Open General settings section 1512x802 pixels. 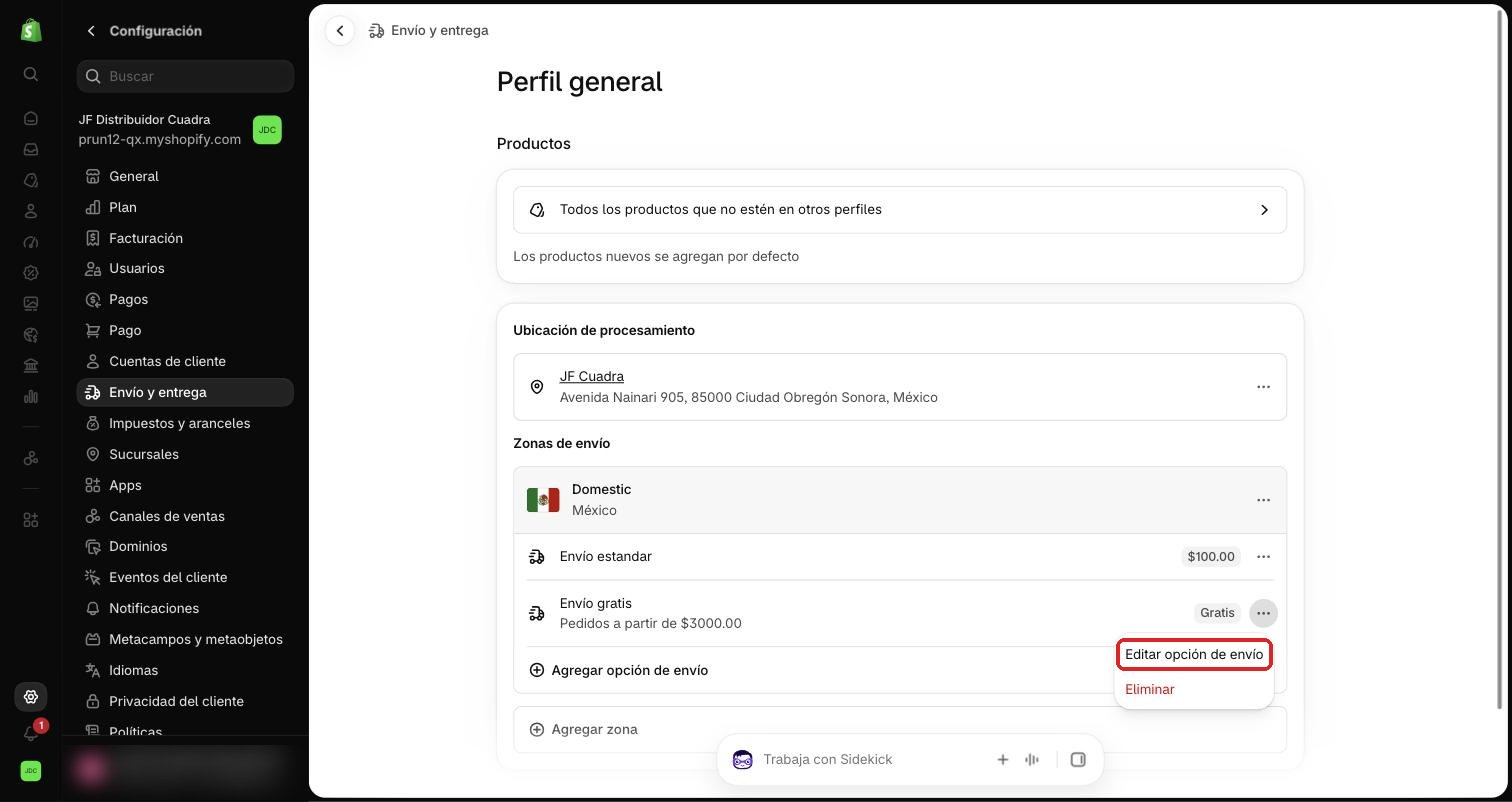pyautogui.click(x=185, y=176)
